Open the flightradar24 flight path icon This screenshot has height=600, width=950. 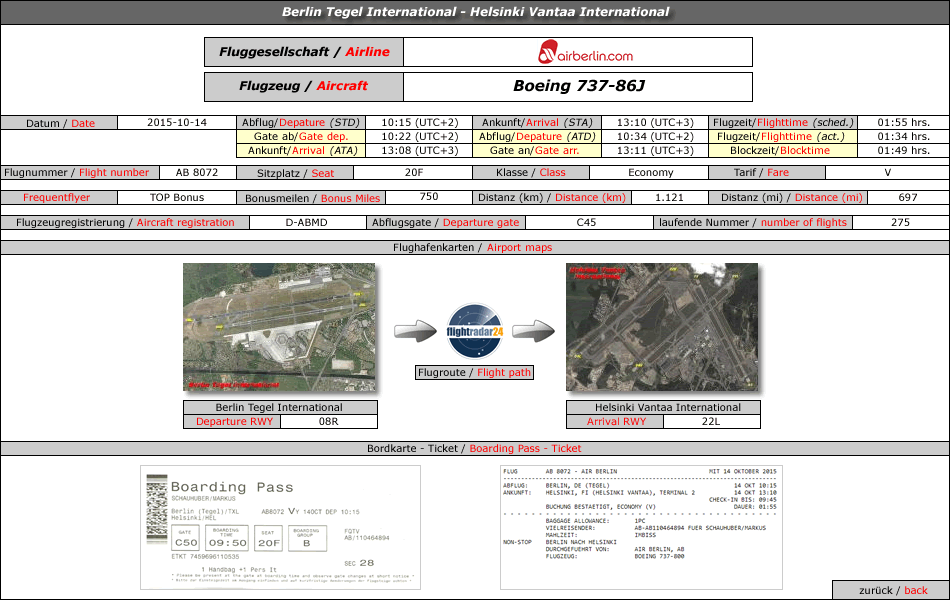475,332
